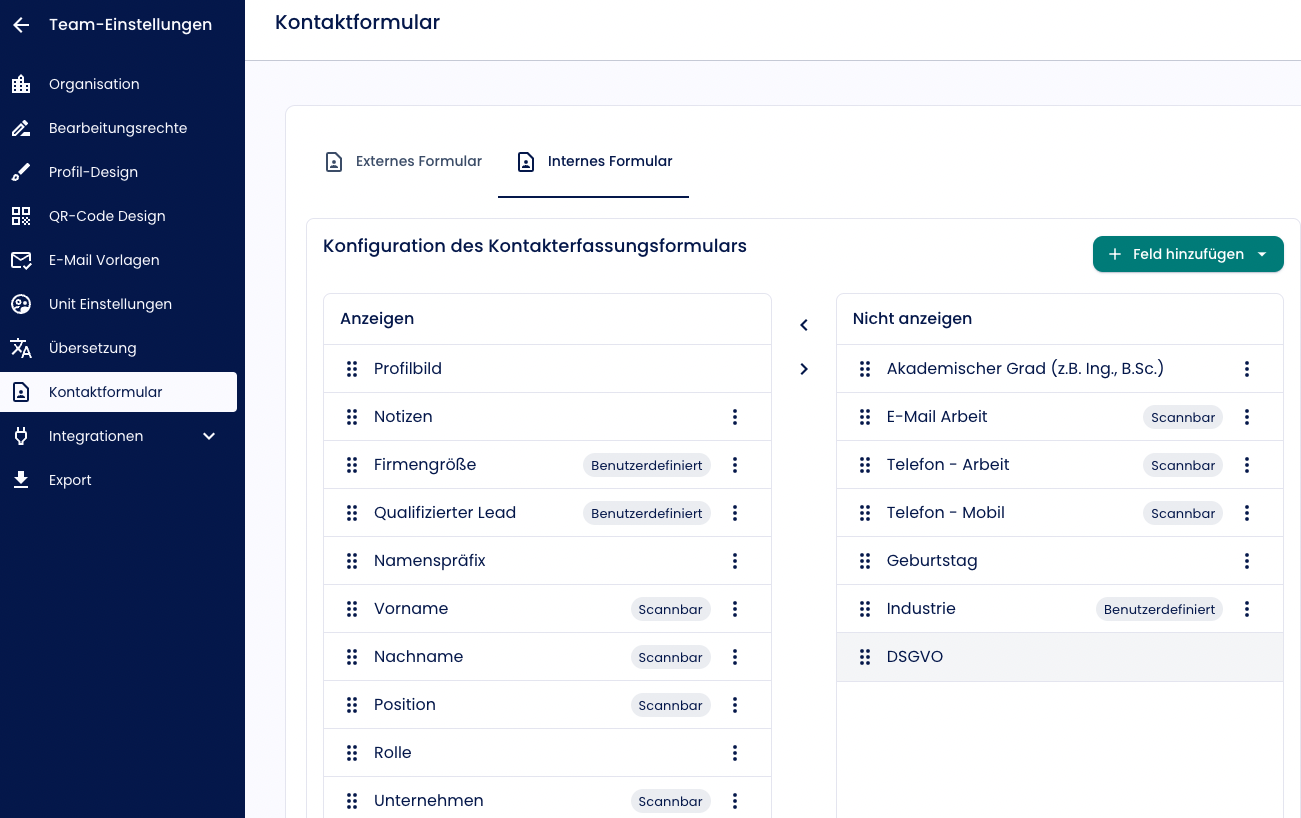Click drag handle of DSGVO row
The width and height of the screenshot is (1301, 818).
(x=865, y=657)
